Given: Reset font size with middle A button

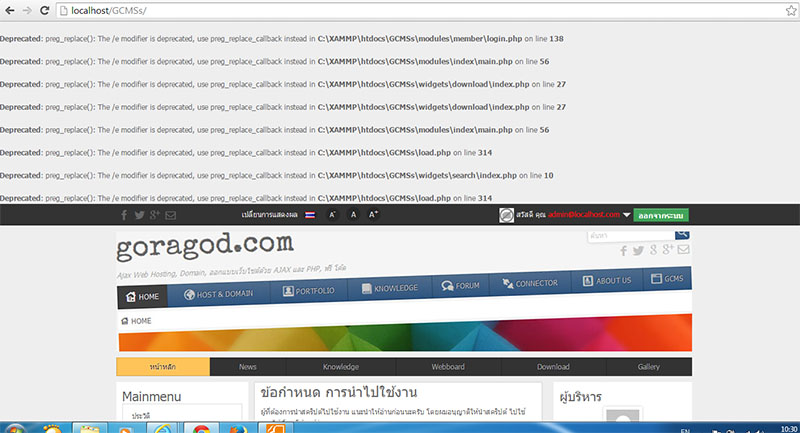Looking at the screenshot, I should 353,215.
